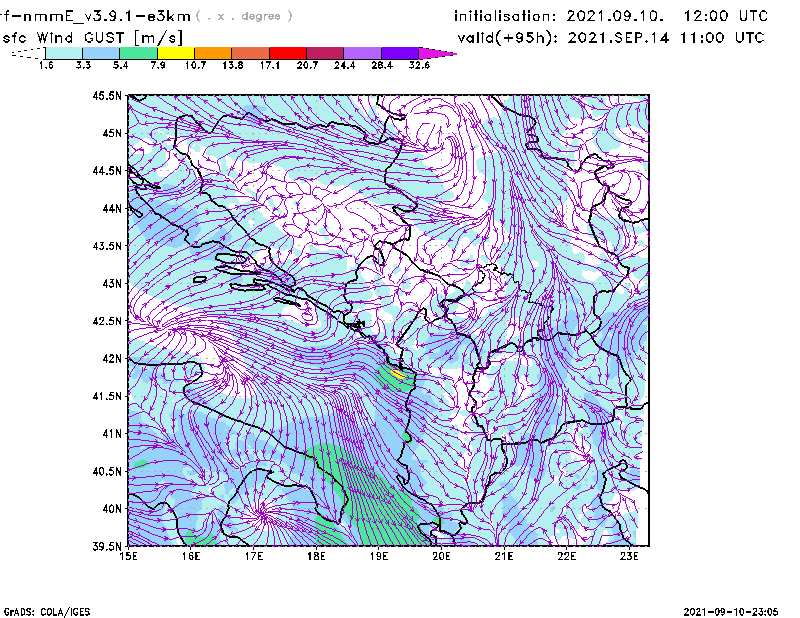This screenshot has height=618, width=800.
Task: Click the legend value 10.7
Action: pyautogui.click(x=195, y=65)
